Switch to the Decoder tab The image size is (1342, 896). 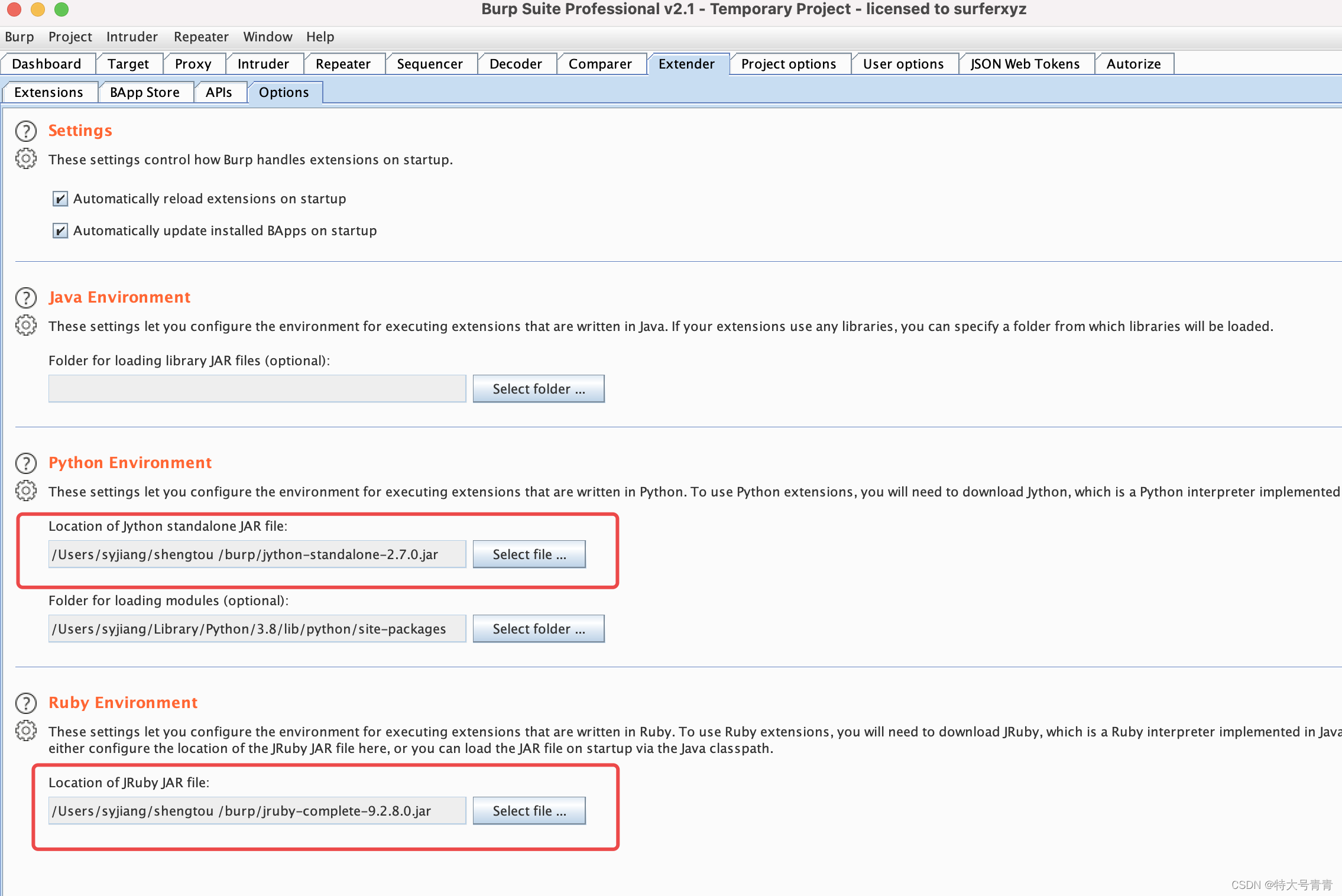[516, 64]
